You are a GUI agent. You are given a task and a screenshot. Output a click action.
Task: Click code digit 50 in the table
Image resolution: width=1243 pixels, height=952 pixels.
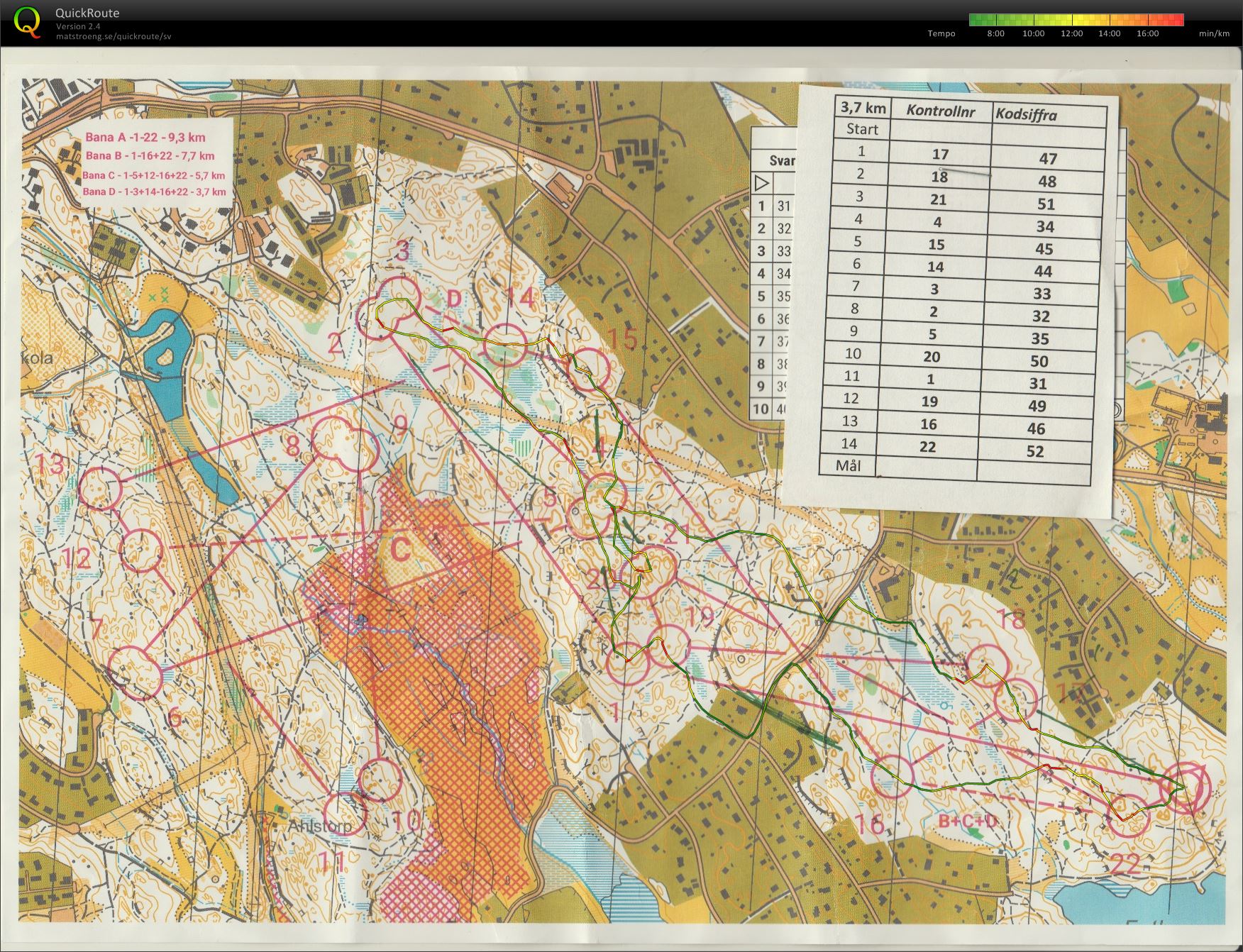pyautogui.click(x=1039, y=361)
